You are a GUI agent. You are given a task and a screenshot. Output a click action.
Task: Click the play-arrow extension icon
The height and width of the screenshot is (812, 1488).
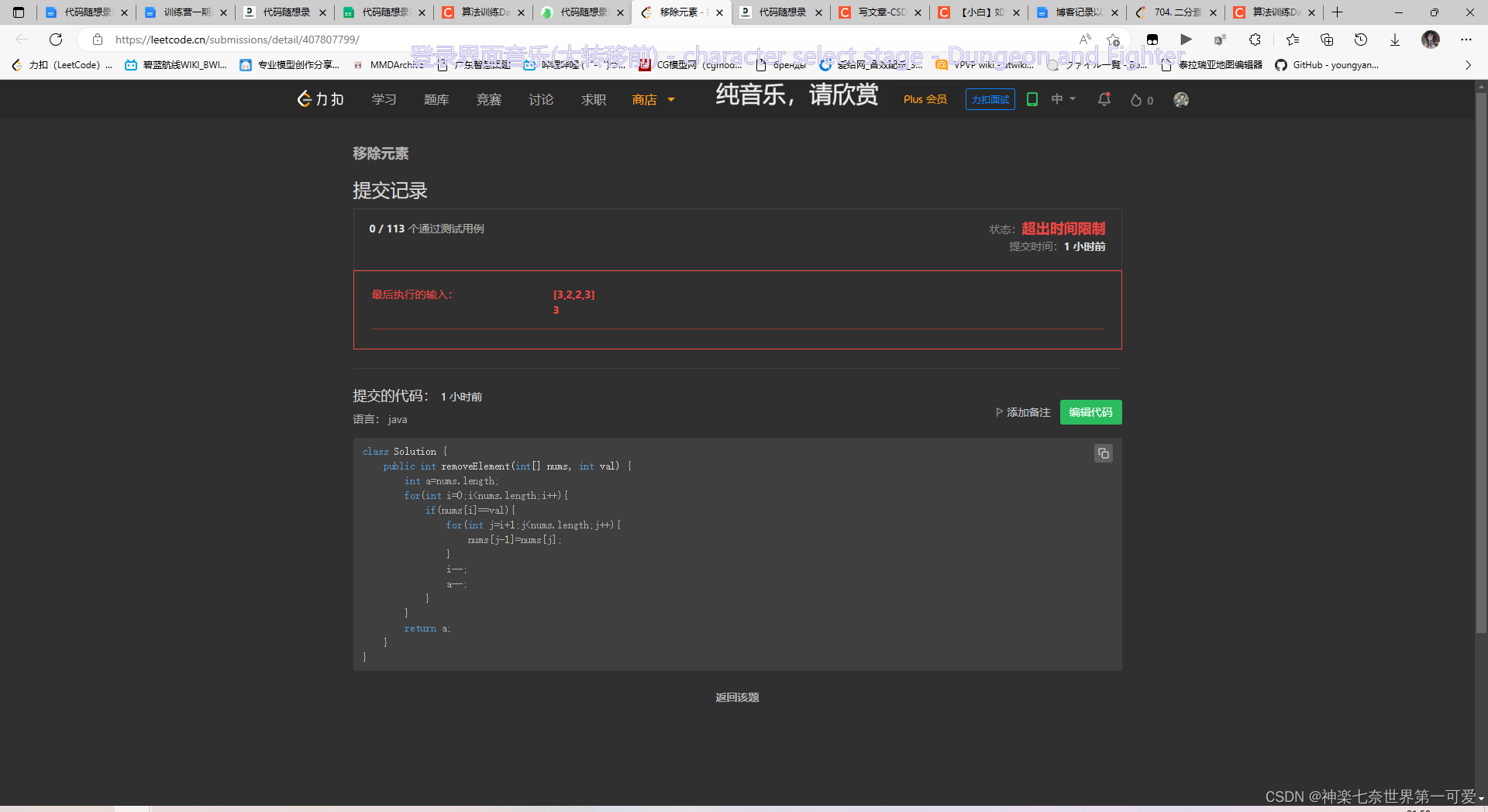pos(1186,40)
